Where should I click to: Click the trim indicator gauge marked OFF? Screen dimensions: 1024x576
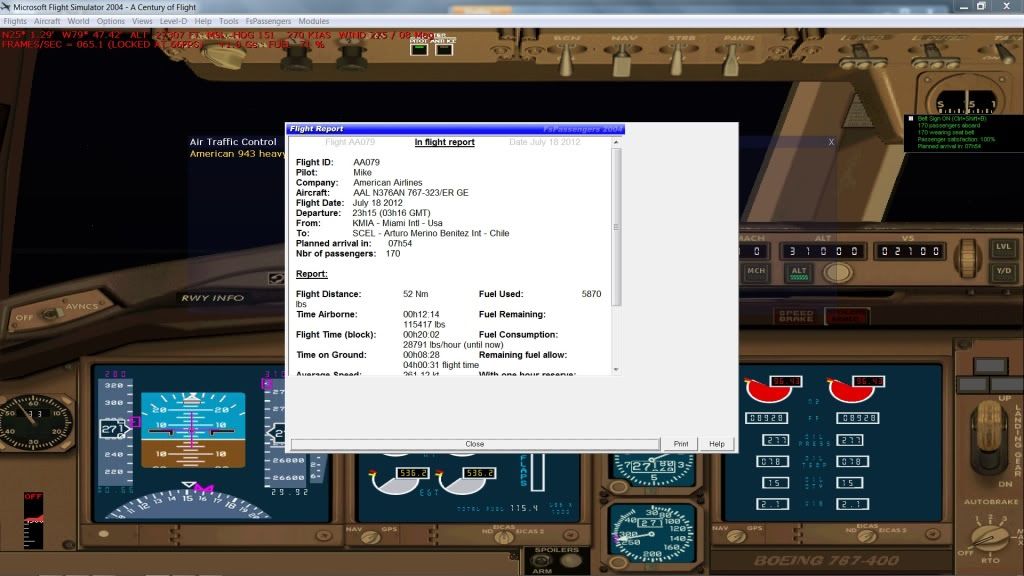coord(33,520)
